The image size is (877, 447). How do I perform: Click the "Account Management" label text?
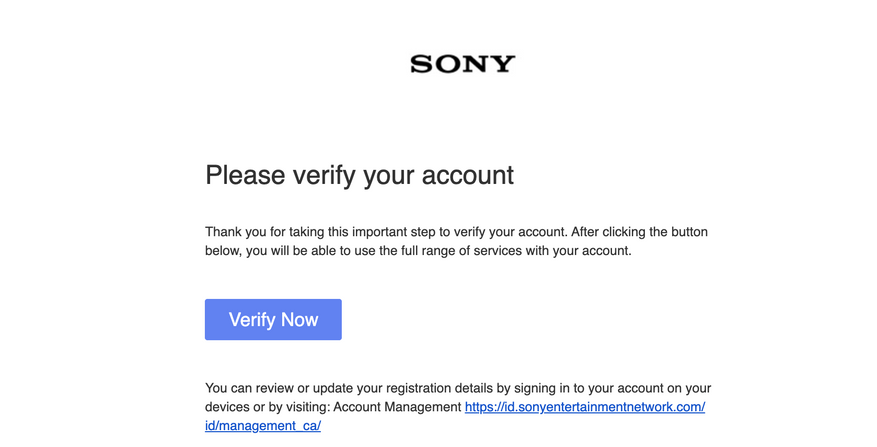pyautogui.click(x=397, y=407)
